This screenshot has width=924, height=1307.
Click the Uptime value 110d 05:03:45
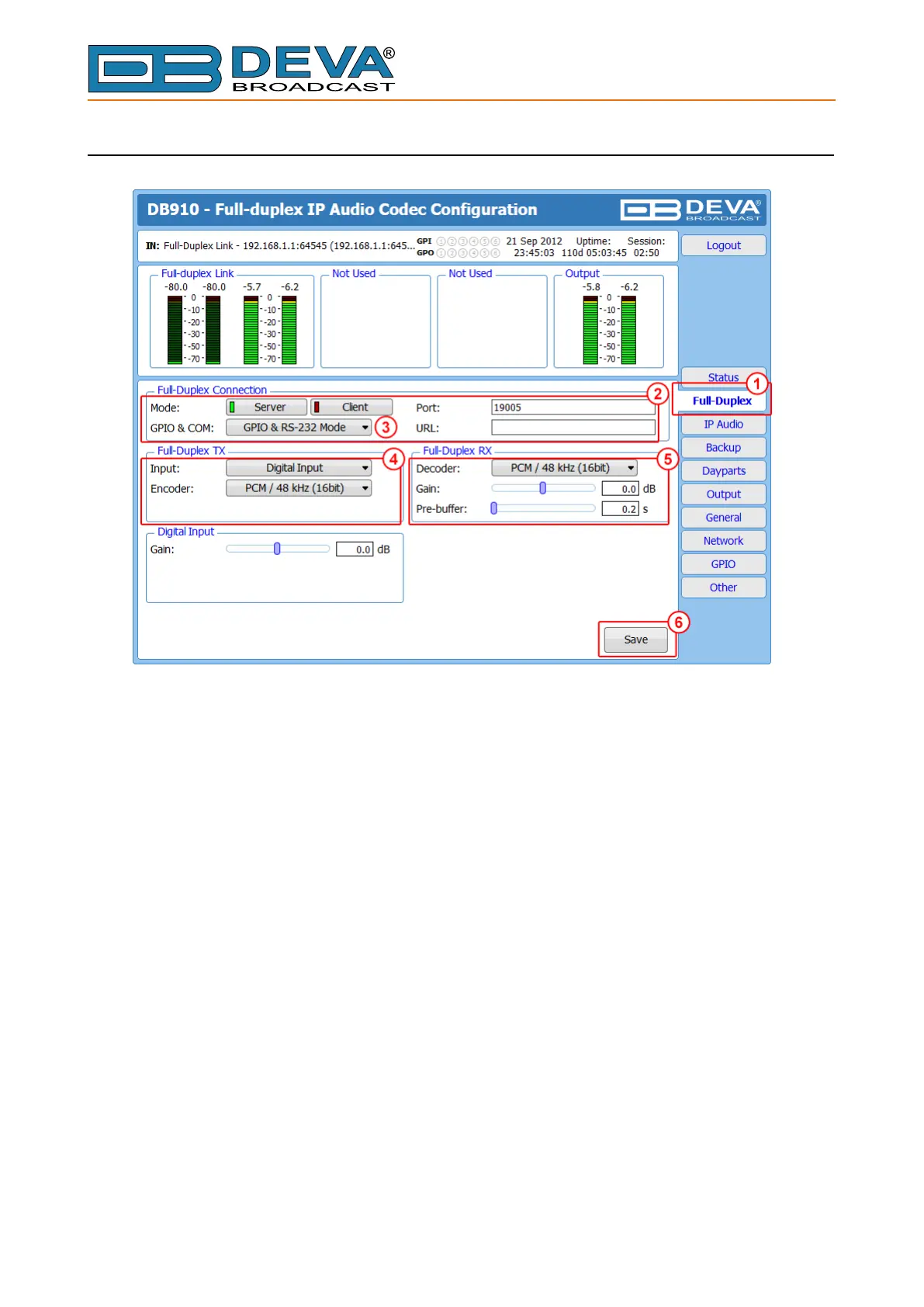594,253
